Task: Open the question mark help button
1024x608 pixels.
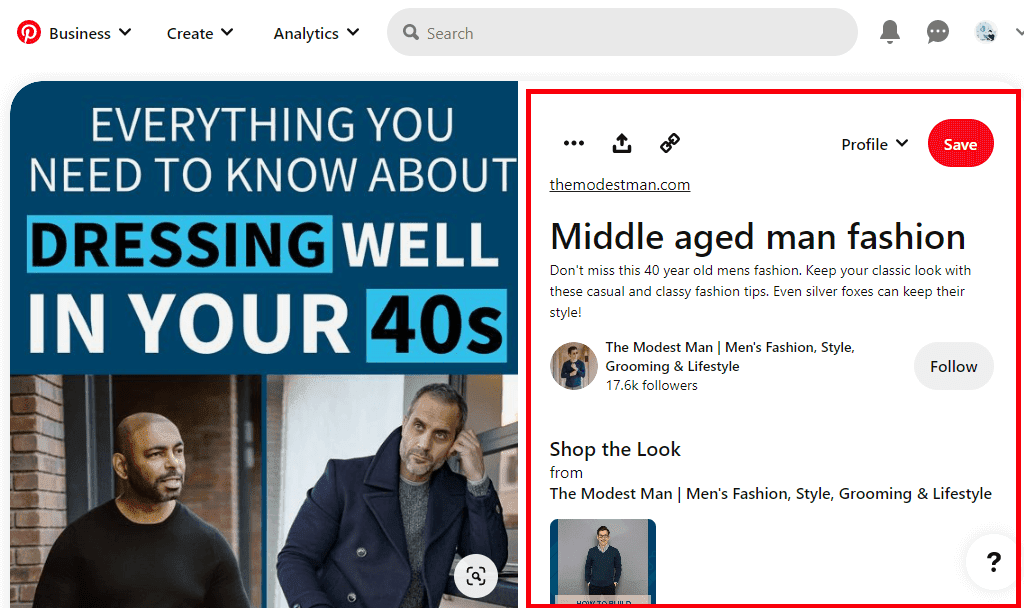Action: click(993, 562)
